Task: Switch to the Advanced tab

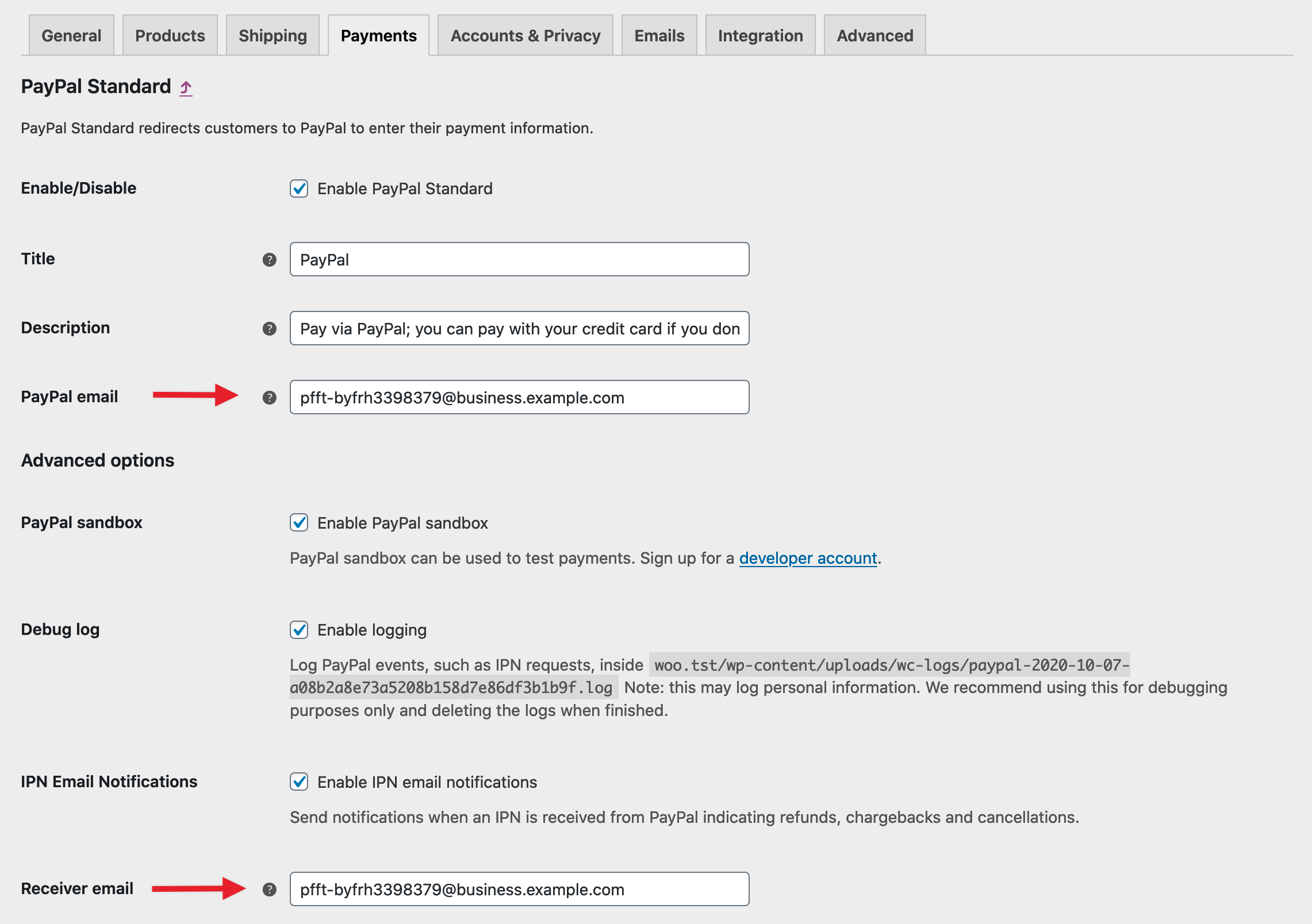Action: point(874,35)
